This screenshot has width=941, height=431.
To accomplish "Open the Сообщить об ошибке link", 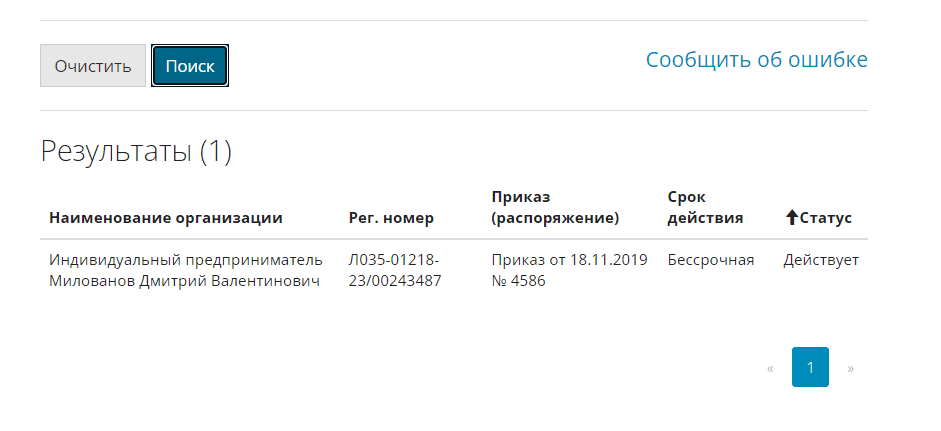I will (x=756, y=59).
